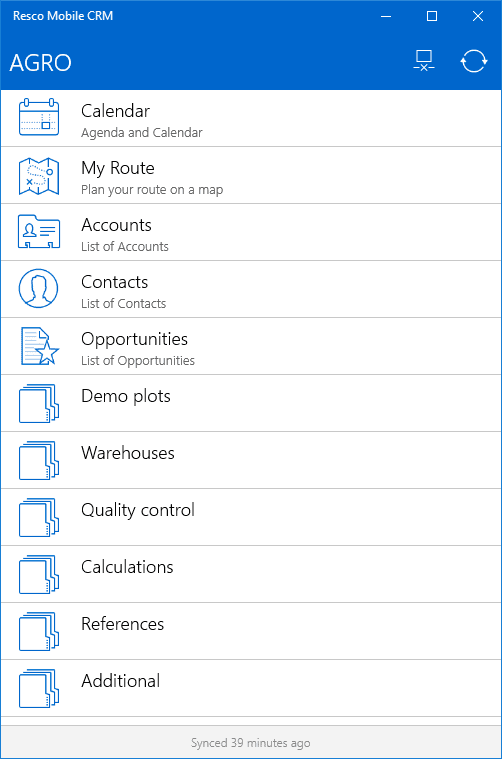Click the Opportunities star document icon

(x=40, y=346)
